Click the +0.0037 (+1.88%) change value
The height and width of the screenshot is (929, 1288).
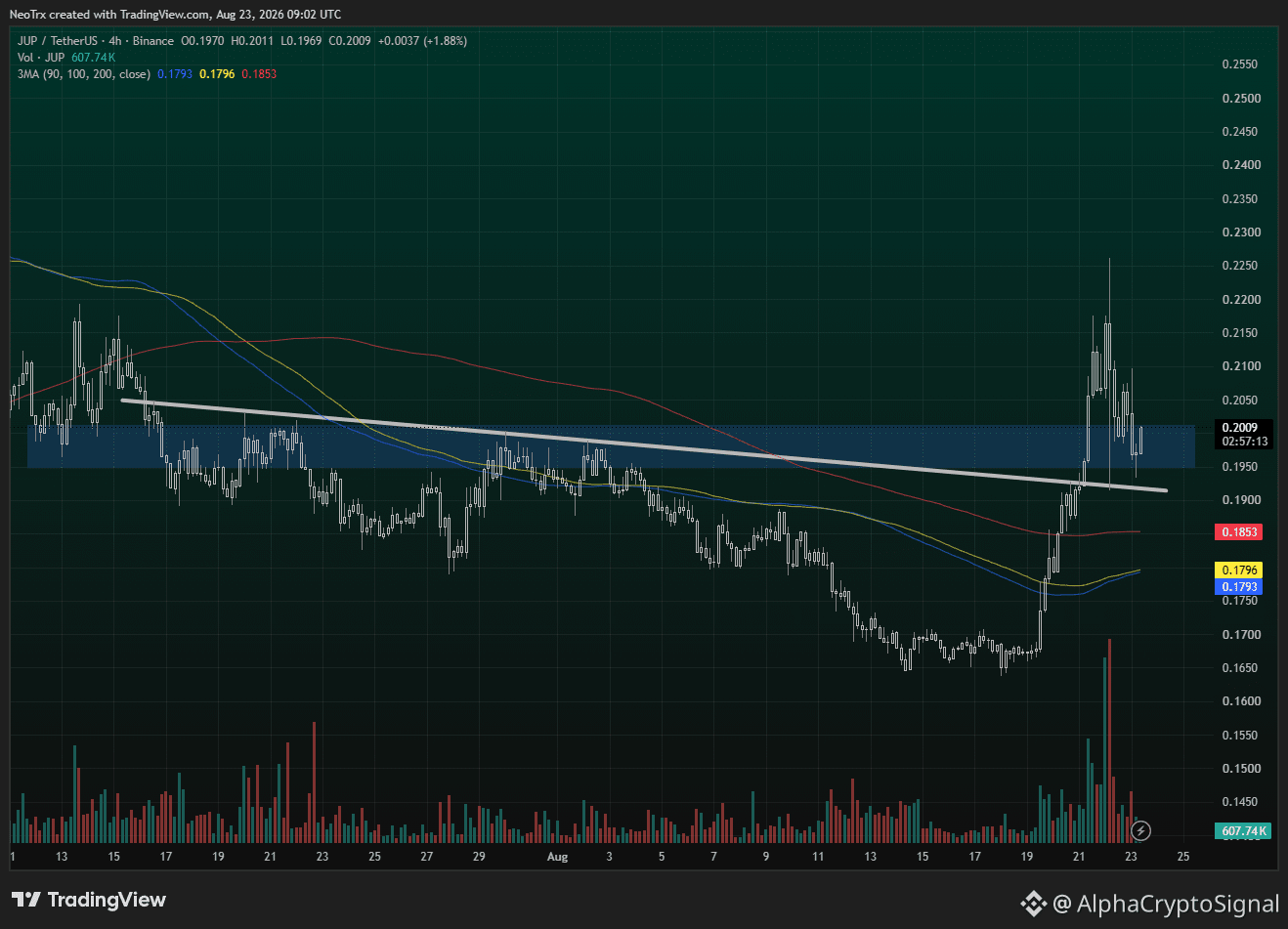(x=422, y=41)
